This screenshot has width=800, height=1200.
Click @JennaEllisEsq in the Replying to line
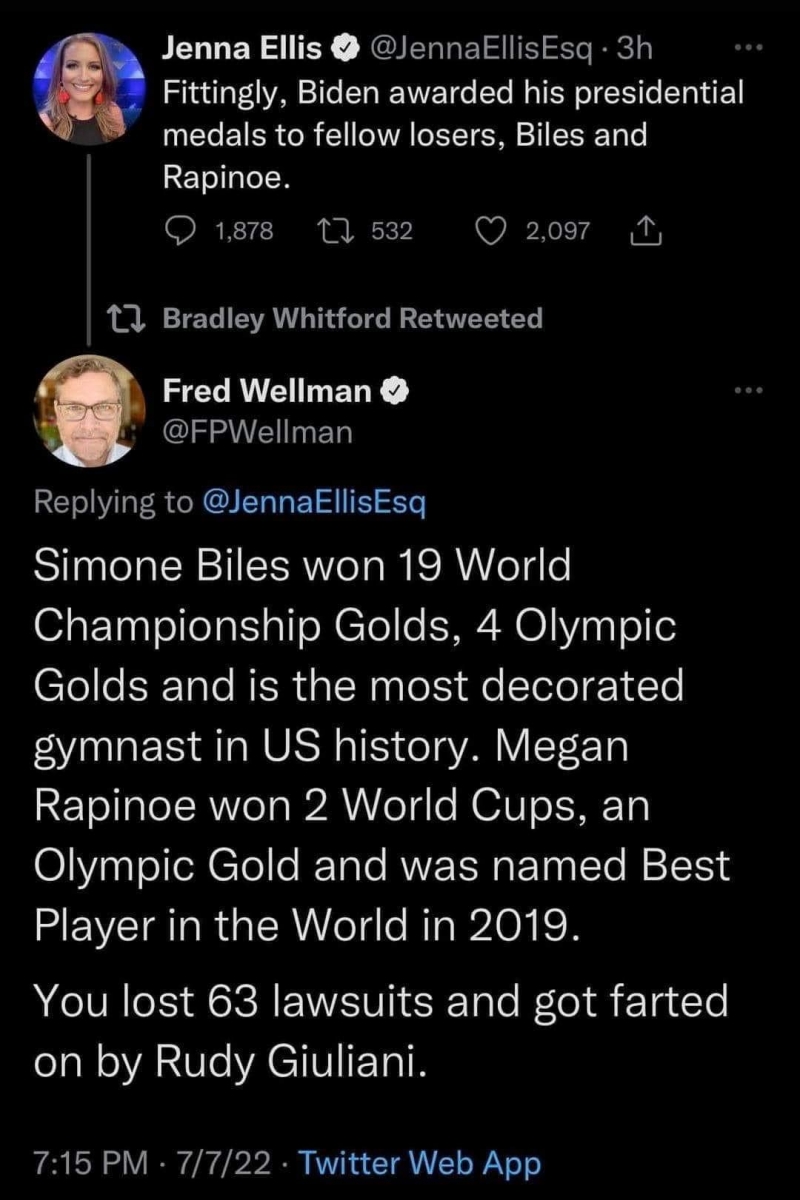pos(314,502)
